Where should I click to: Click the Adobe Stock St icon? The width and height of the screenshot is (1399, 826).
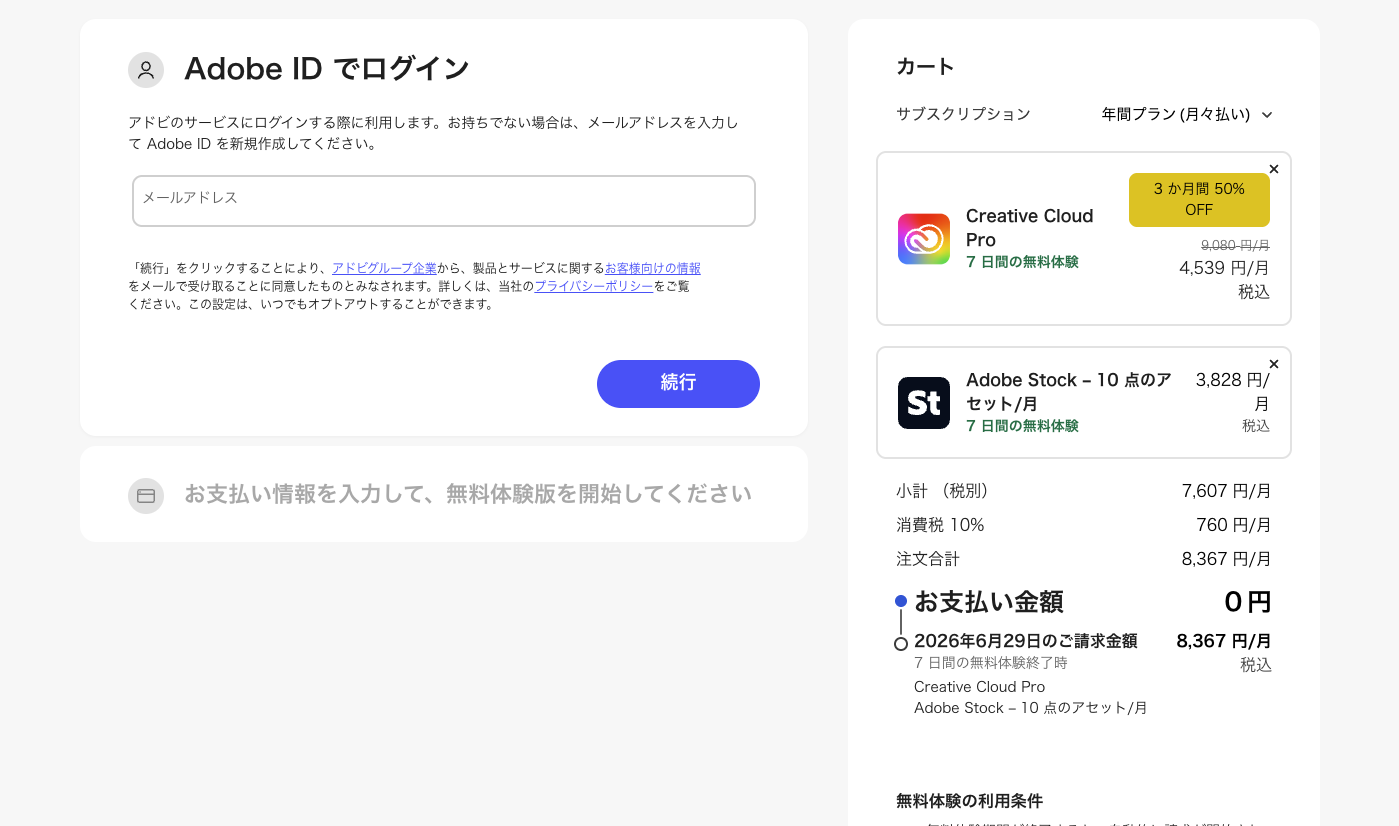tap(924, 403)
